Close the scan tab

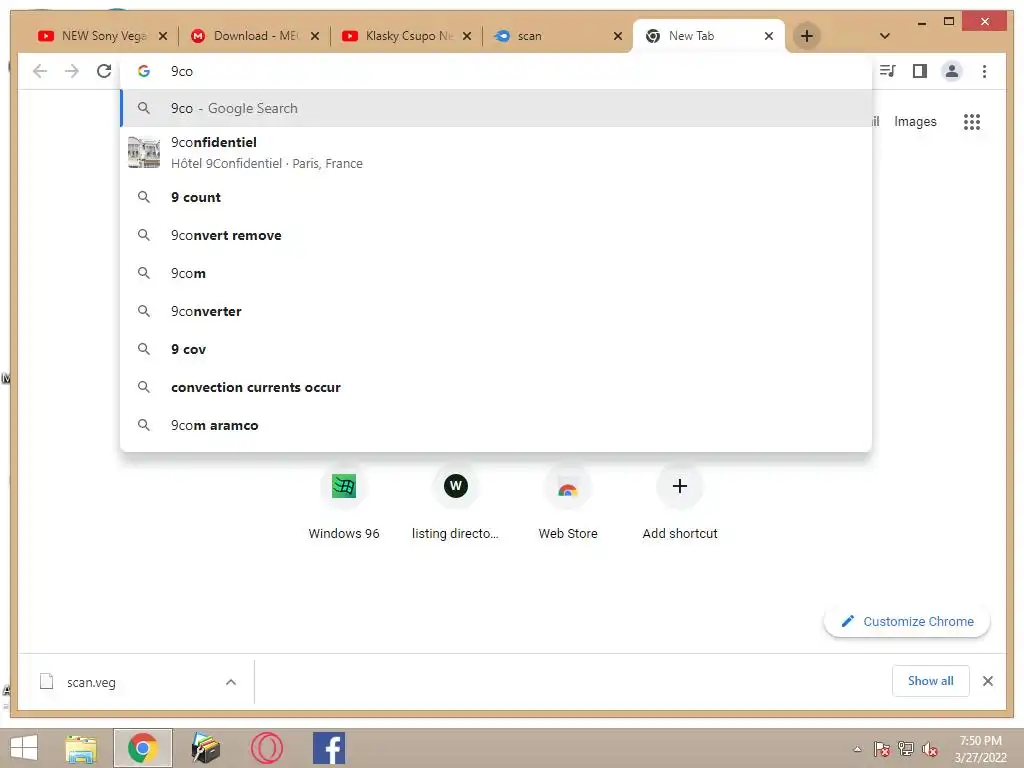pyautogui.click(x=618, y=37)
